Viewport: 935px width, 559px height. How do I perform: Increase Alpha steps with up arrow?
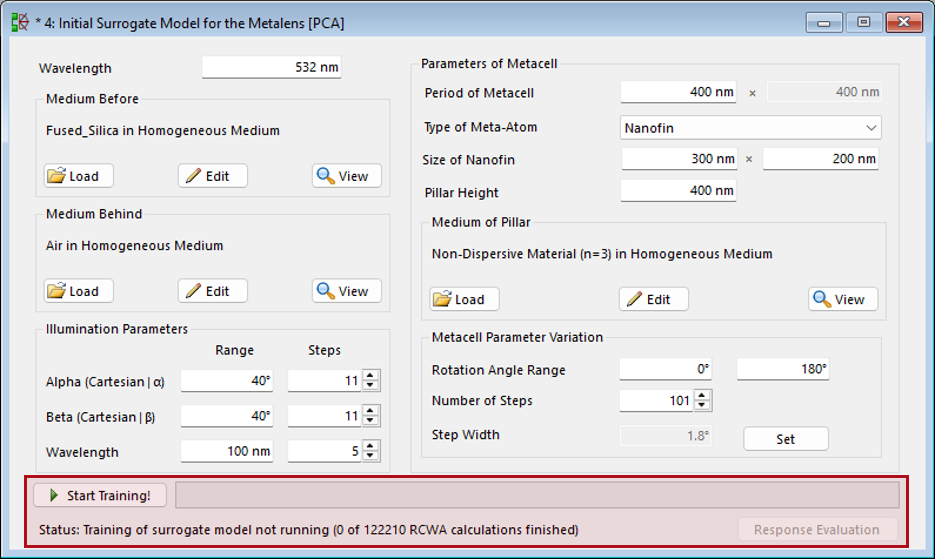click(371, 376)
